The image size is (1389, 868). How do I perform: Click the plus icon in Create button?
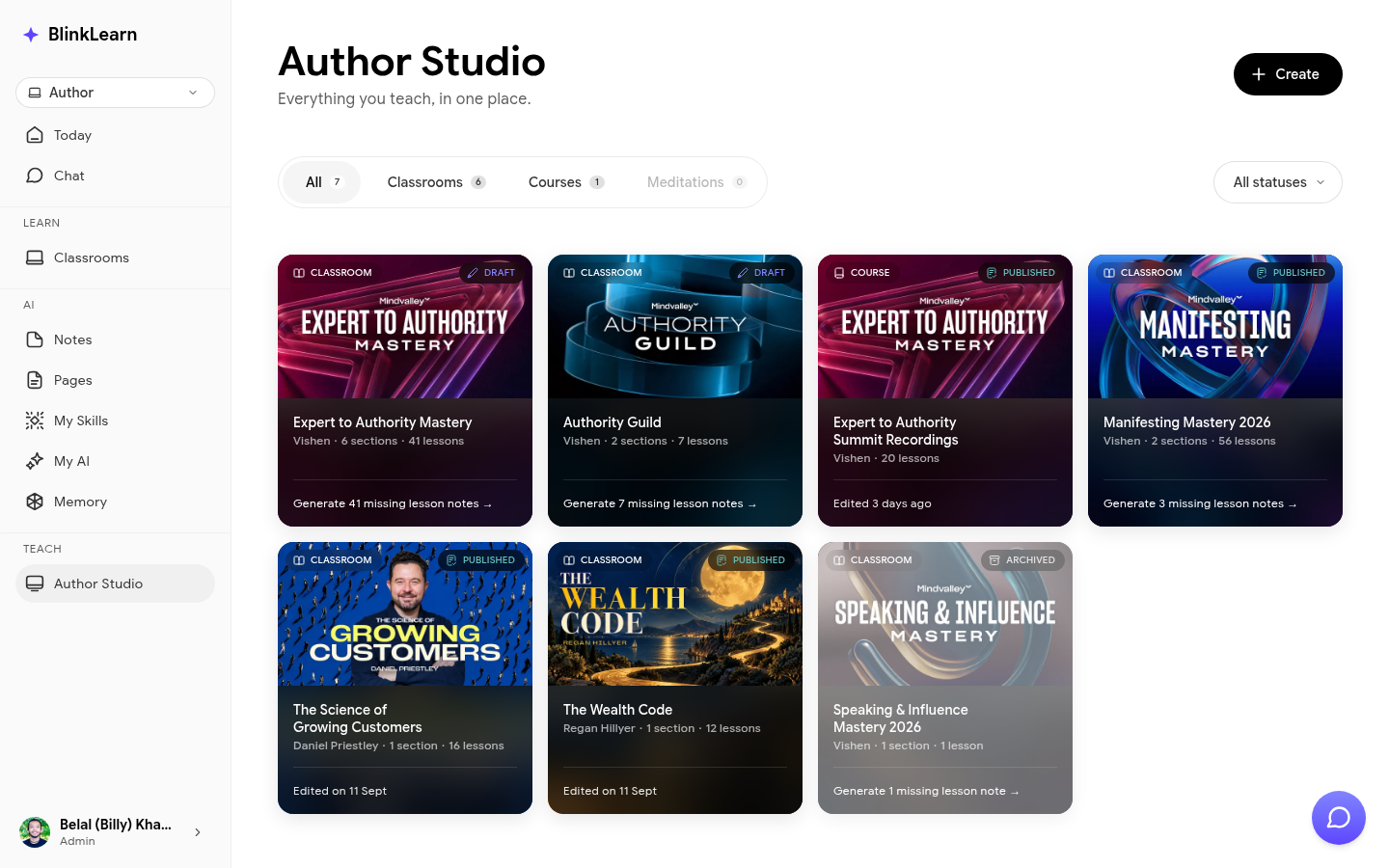pos(1259,74)
